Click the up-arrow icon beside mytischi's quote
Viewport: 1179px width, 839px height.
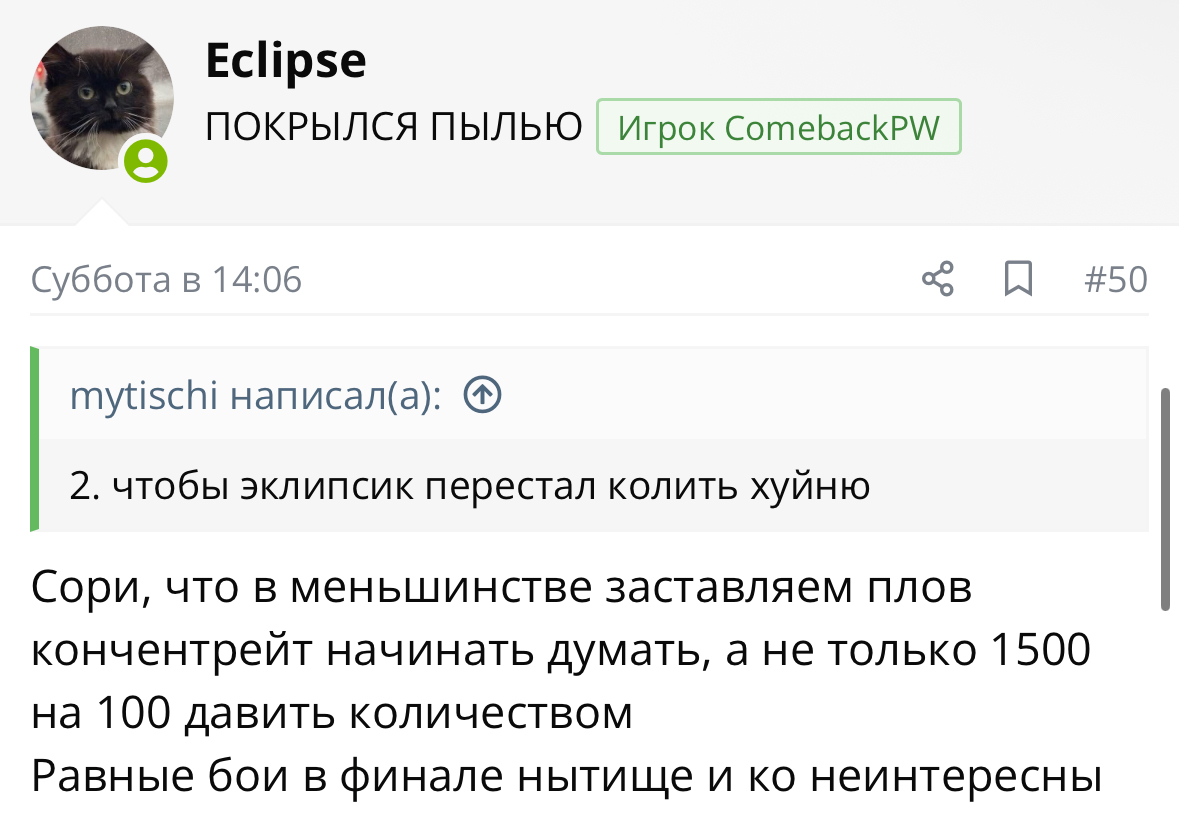click(x=483, y=396)
